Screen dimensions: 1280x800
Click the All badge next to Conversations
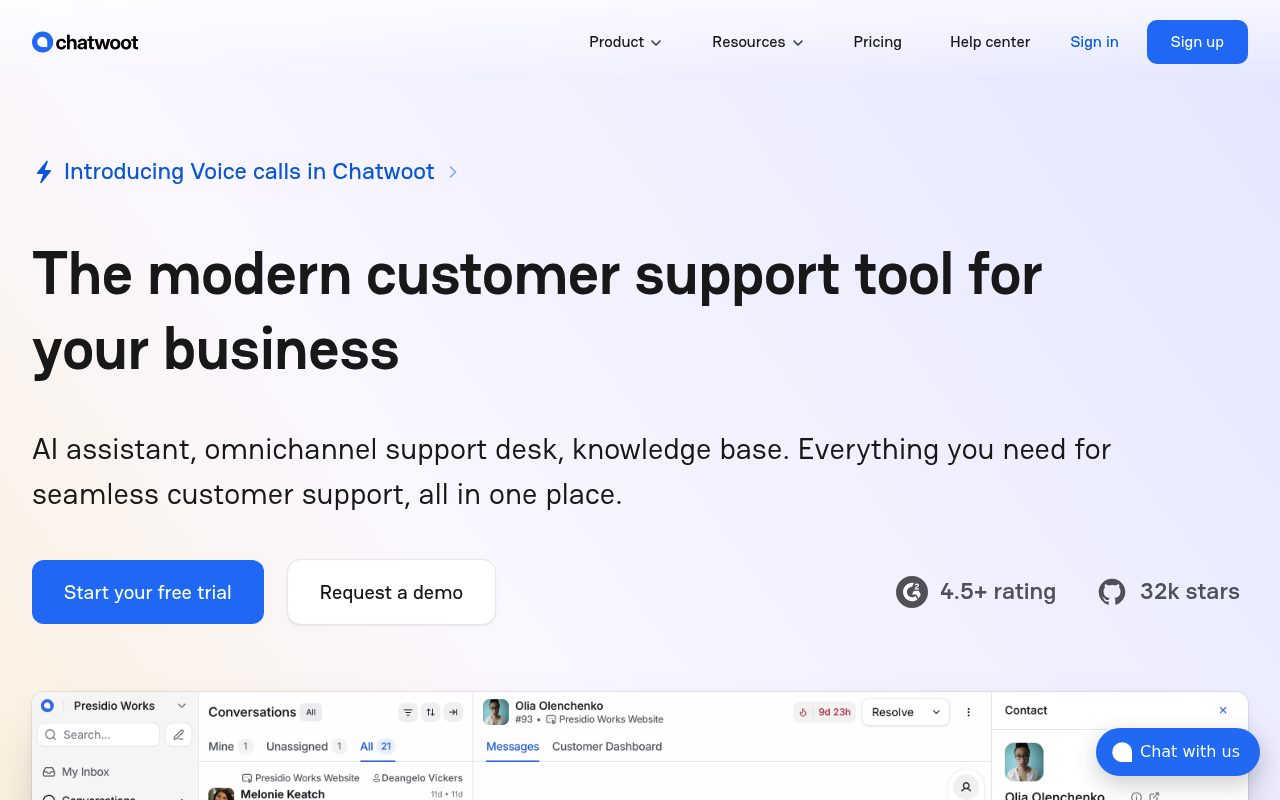pos(311,712)
